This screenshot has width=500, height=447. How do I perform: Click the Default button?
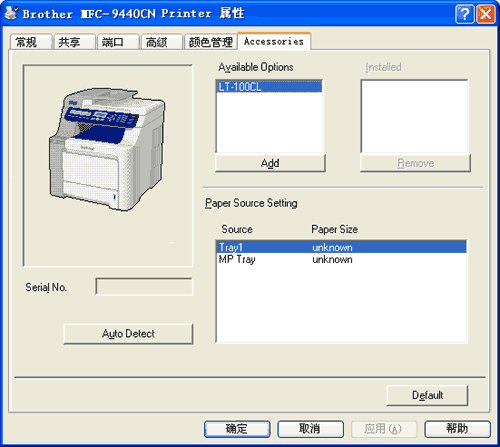427,395
